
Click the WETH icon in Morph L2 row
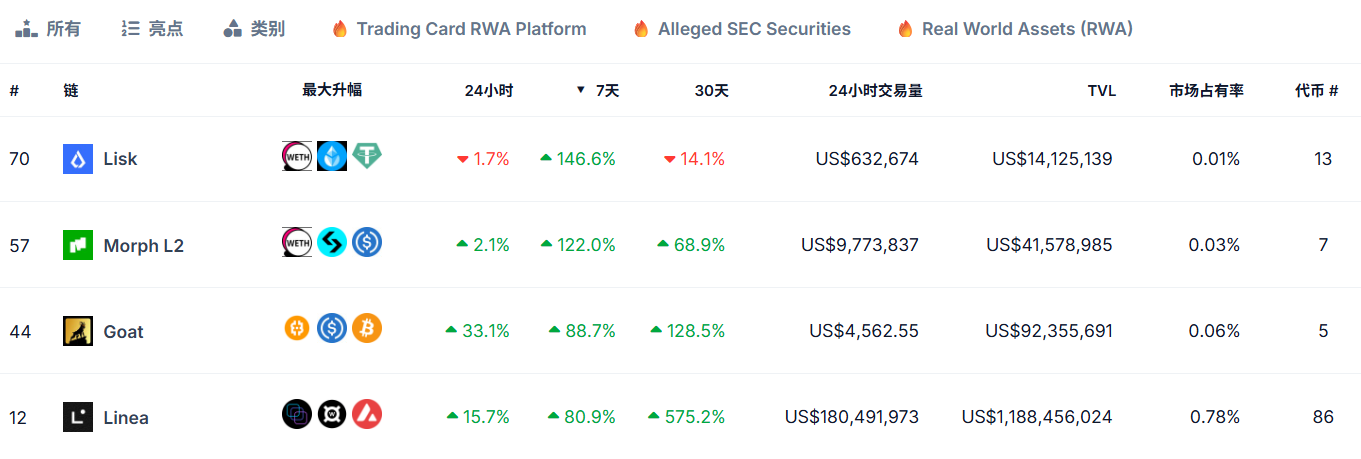tap(297, 242)
